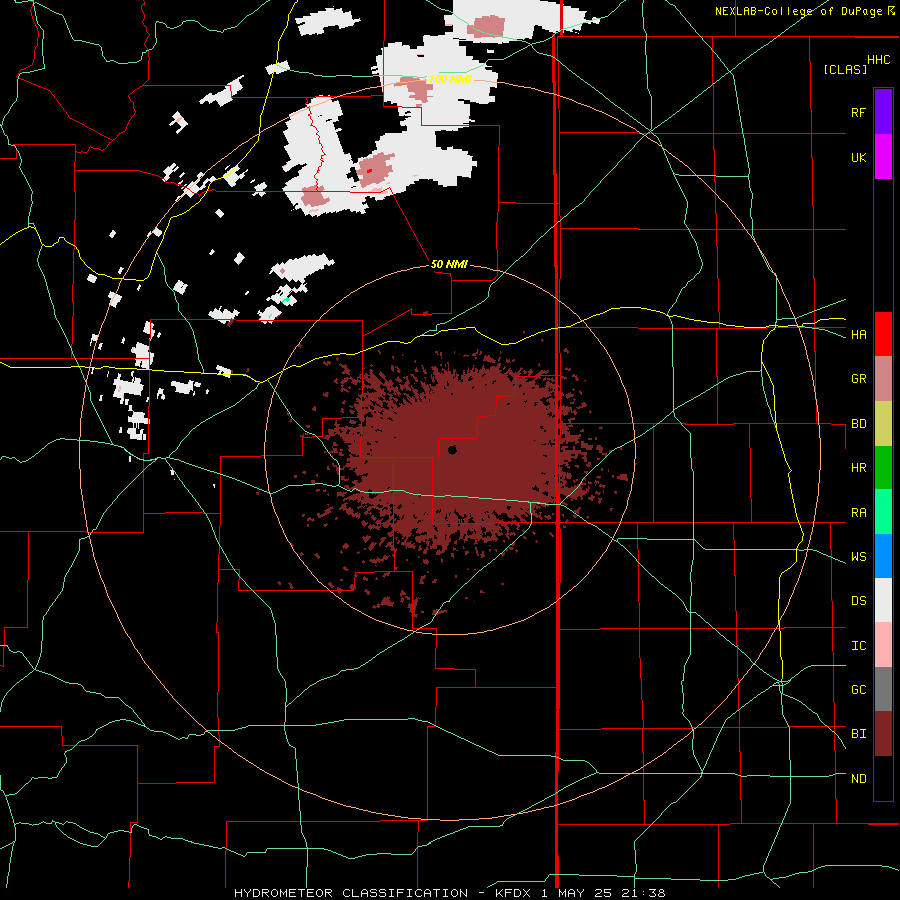Image resolution: width=900 pixels, height=900 pixels.
Task: Click the BD legend label
Action: point(858,424)
